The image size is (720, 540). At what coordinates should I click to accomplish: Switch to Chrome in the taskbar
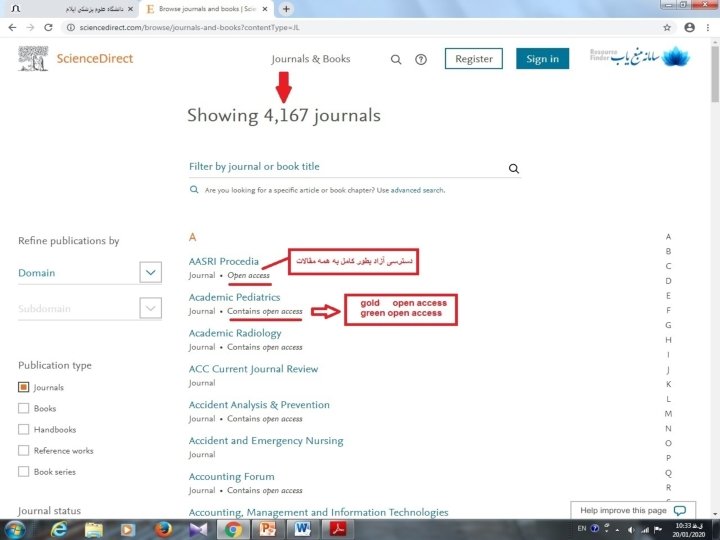coord(233,529)
